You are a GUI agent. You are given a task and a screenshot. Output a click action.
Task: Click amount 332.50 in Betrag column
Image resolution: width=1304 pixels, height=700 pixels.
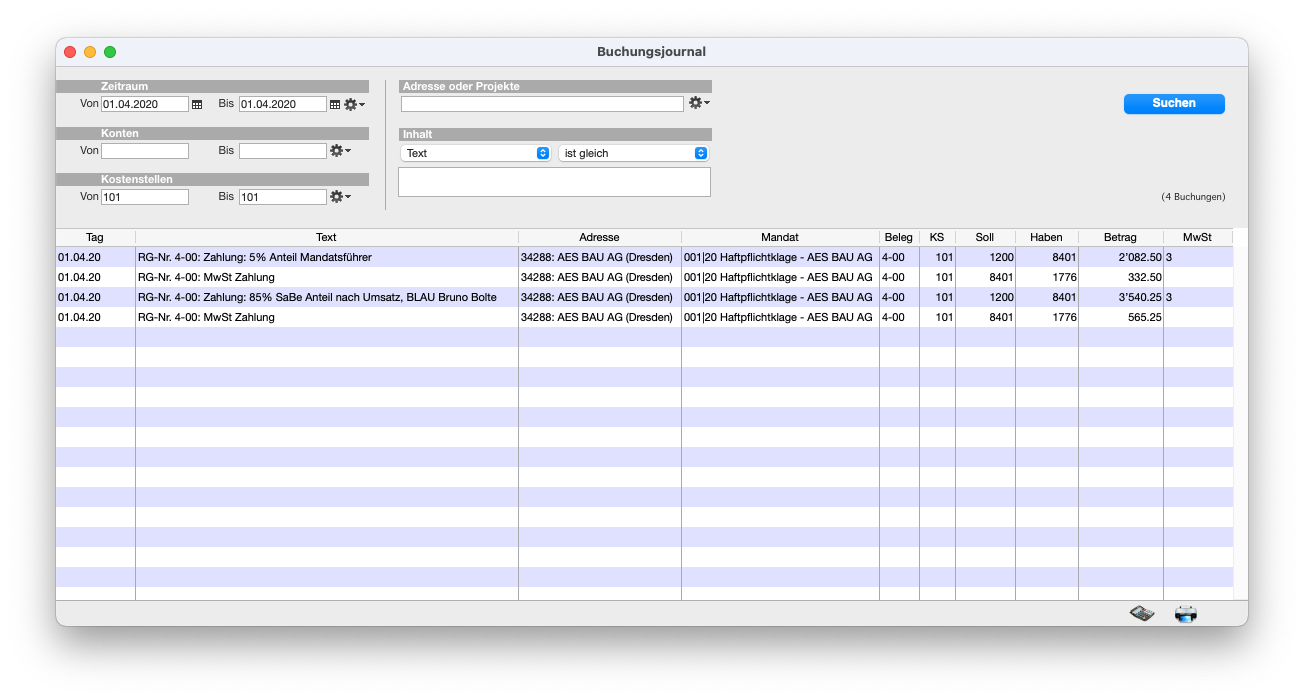tap(1144, 277)
